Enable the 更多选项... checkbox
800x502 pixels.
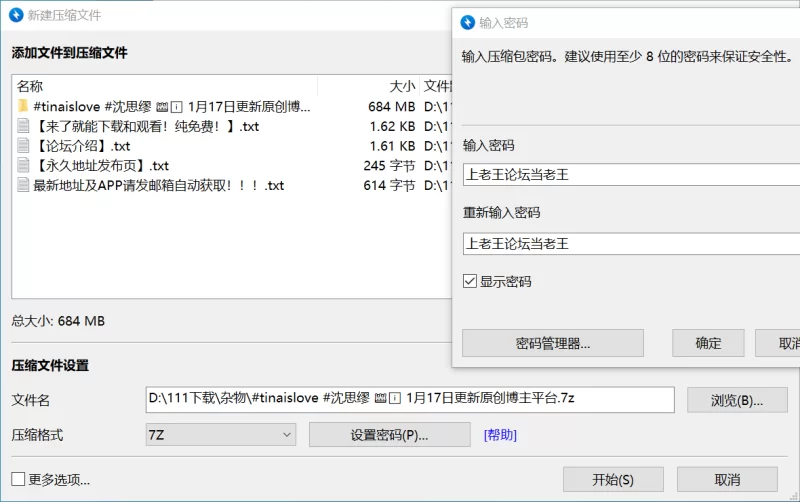click(18, 479)
